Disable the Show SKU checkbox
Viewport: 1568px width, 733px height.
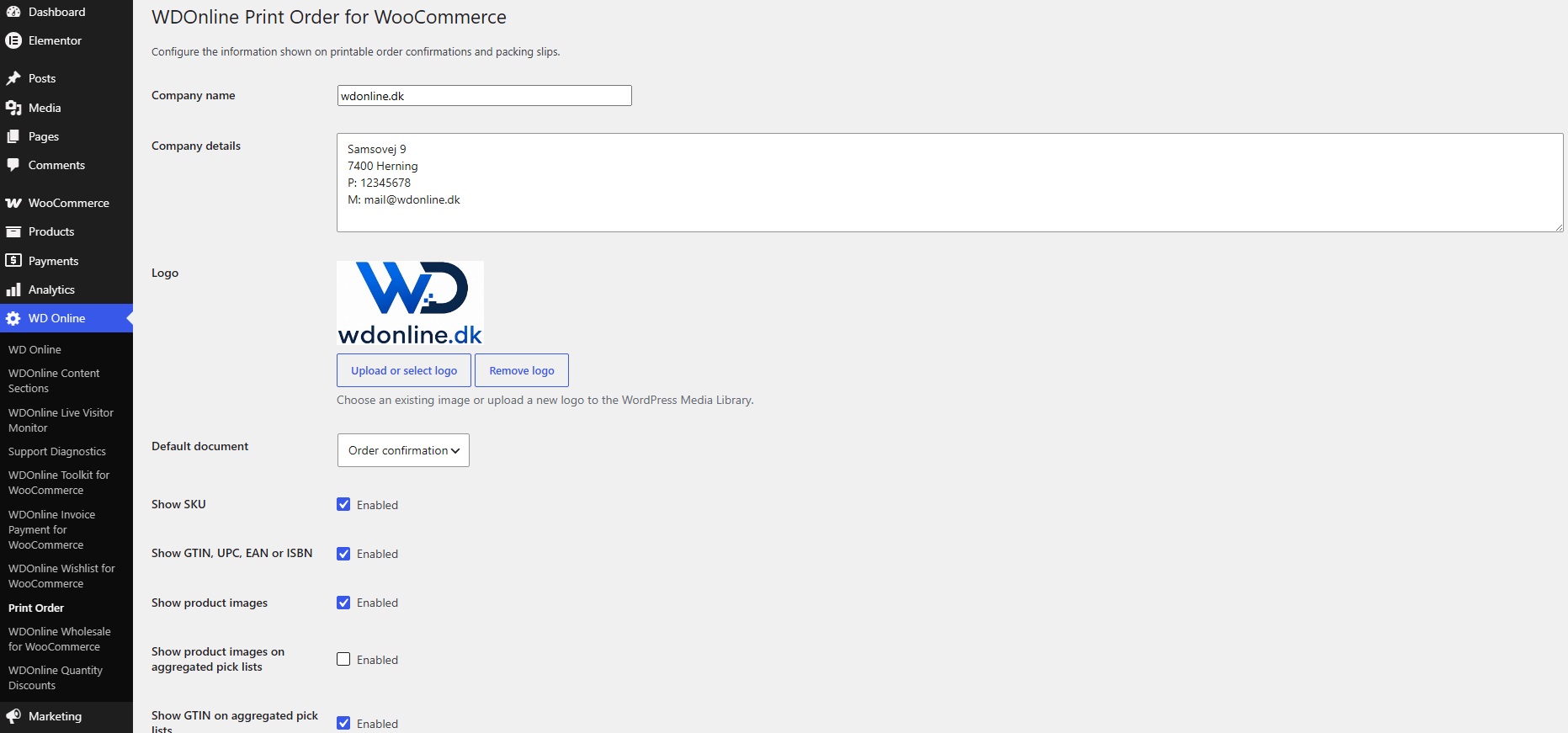(343, 504)
